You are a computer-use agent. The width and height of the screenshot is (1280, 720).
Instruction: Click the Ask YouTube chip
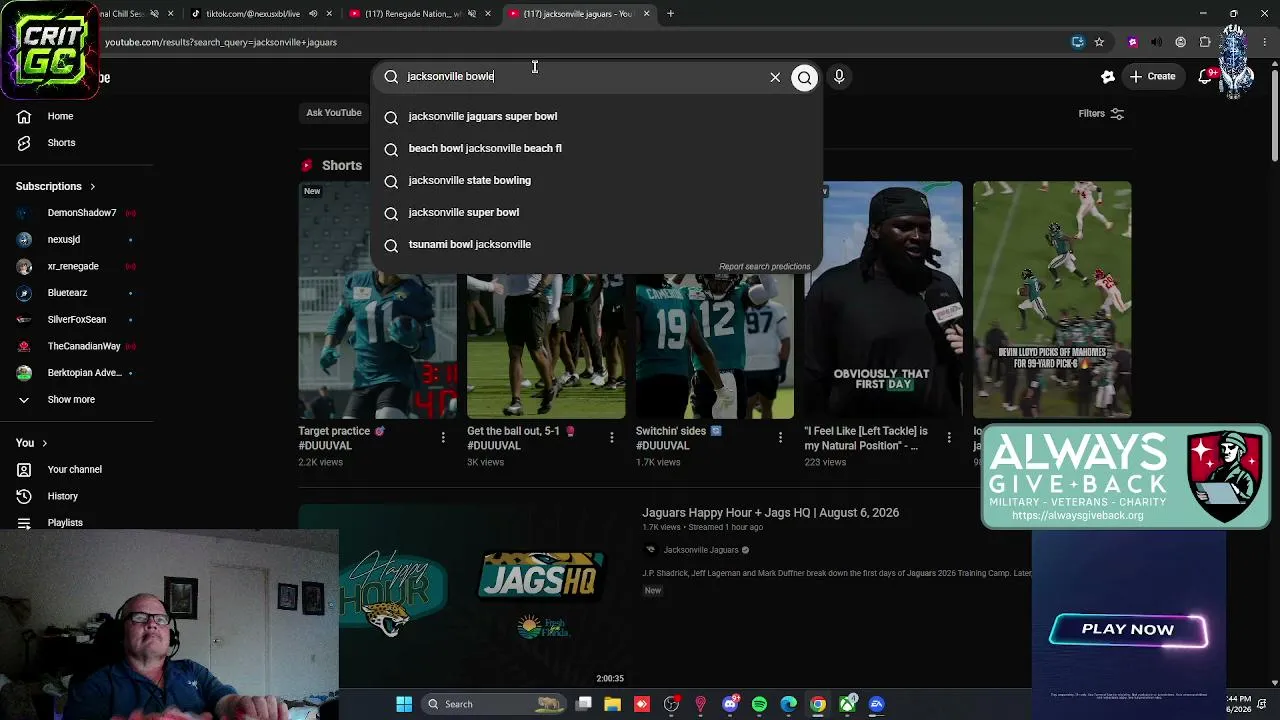pos(334,113)
